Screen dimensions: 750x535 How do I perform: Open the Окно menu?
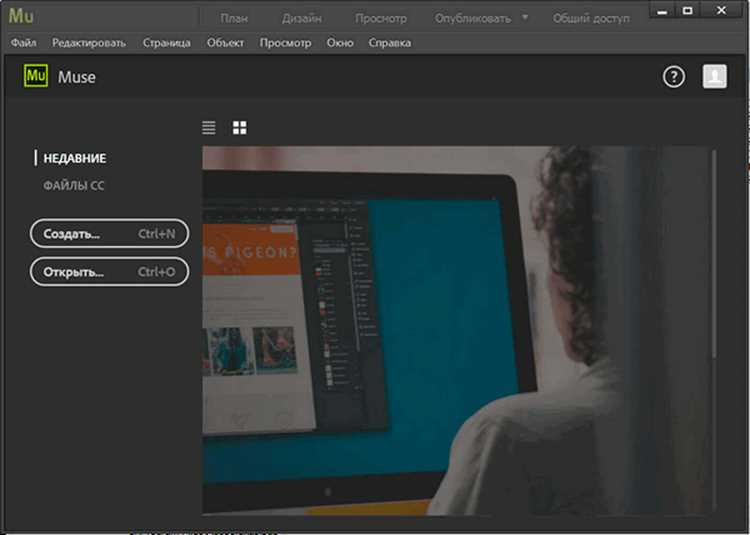click(x=340, y=43)
